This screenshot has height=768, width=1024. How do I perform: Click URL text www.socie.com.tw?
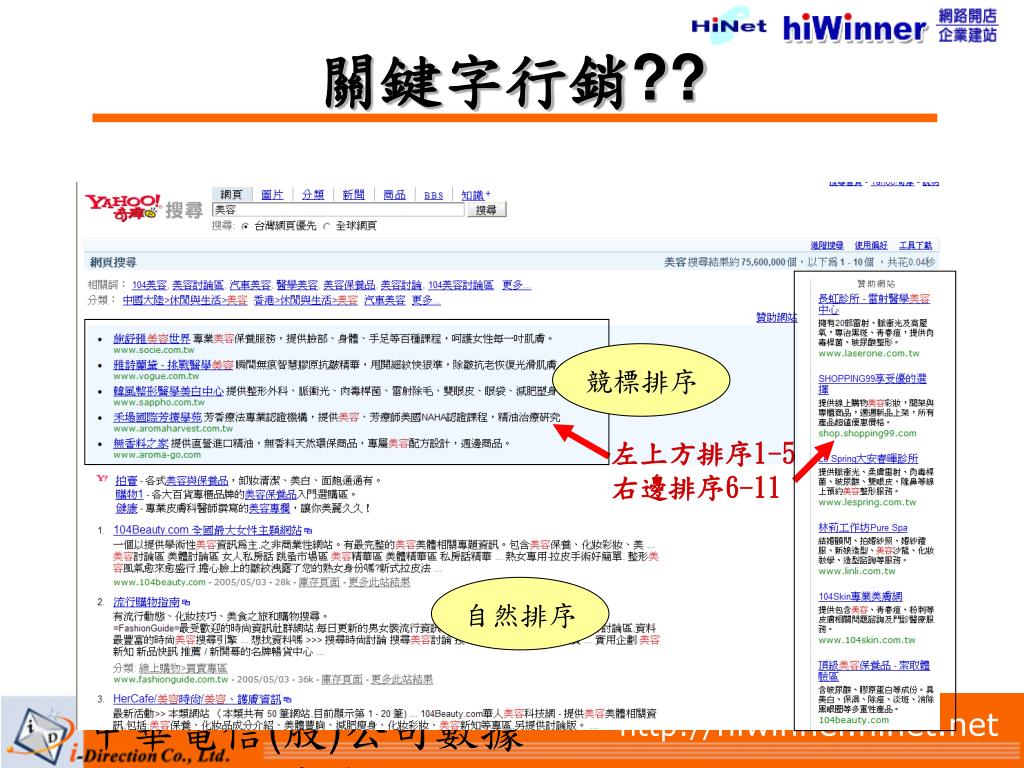pos(153,350)
